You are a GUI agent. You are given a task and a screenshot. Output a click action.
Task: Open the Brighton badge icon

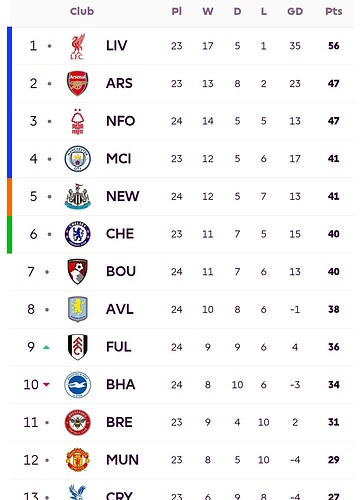(x=77, y=385)
